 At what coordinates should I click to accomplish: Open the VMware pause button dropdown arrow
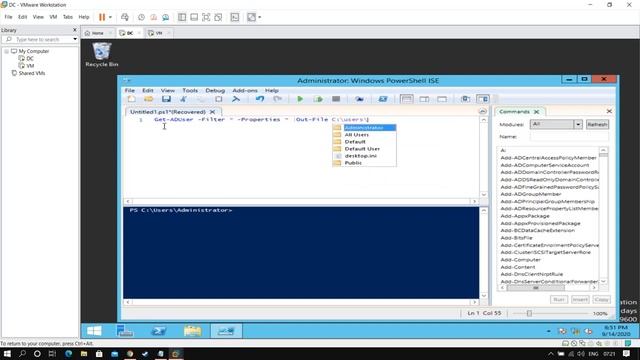[110, 17]
